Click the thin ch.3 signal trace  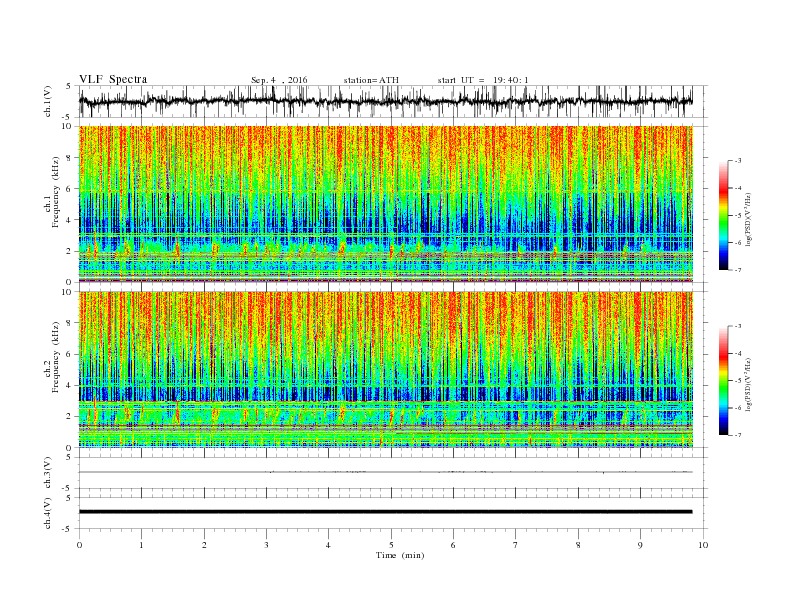click(385, 472)
